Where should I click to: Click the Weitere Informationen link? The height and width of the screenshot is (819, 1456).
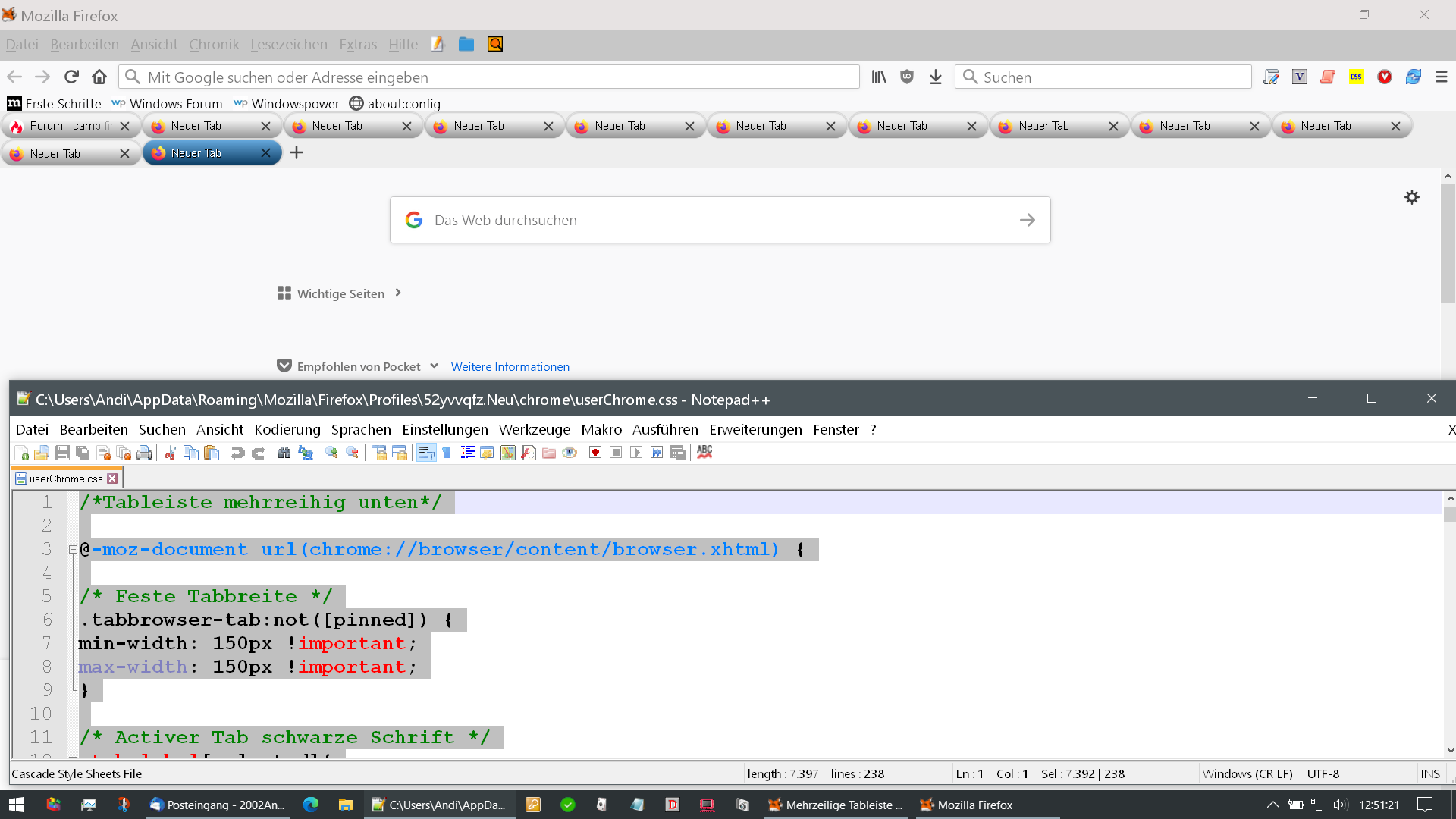point(510,366)
